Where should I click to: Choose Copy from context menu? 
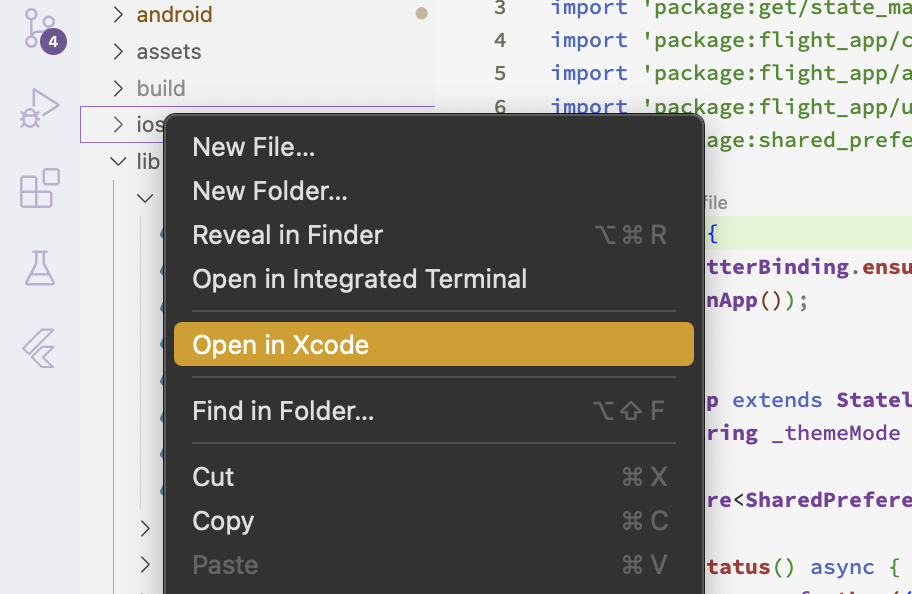[223, 521]
